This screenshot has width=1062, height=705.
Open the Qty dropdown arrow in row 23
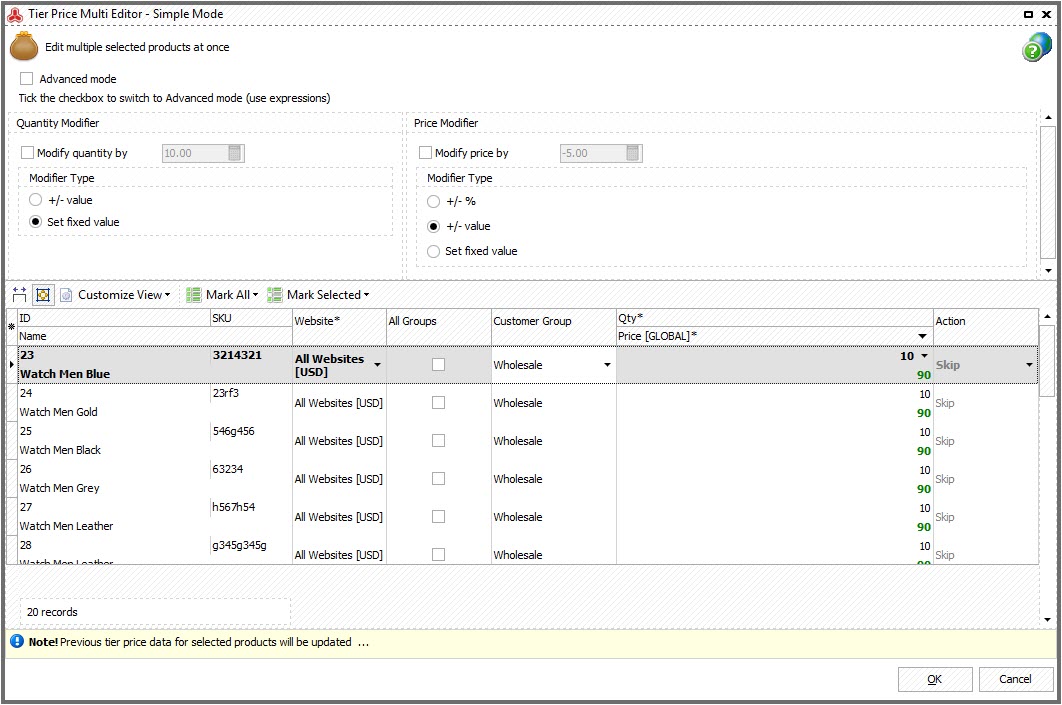click(x=924, y=356)
